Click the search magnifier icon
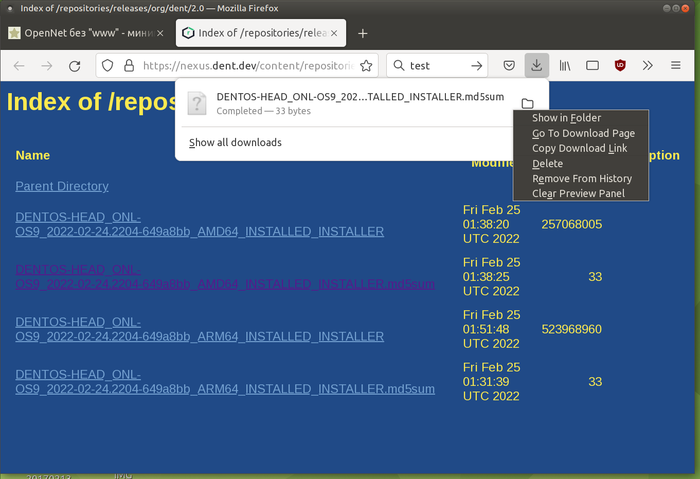The height and width of the screenshot is (479, 700). pos(398,66)
